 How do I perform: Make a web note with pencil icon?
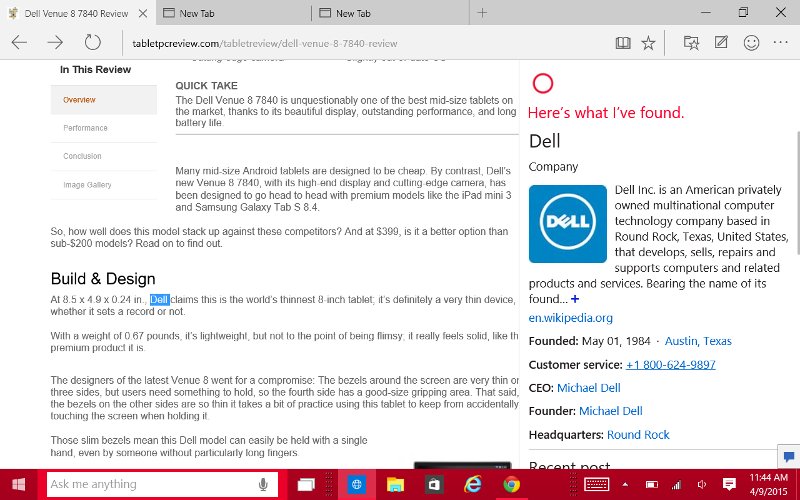point(721,42)
